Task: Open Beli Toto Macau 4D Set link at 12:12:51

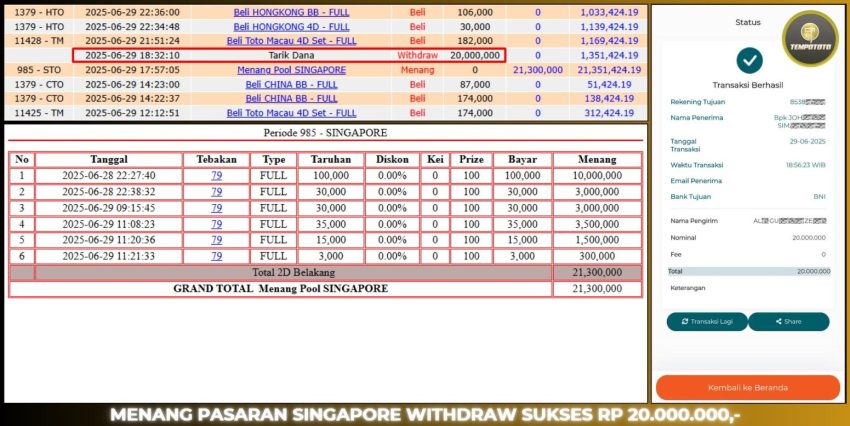Action: coord(291,113)
